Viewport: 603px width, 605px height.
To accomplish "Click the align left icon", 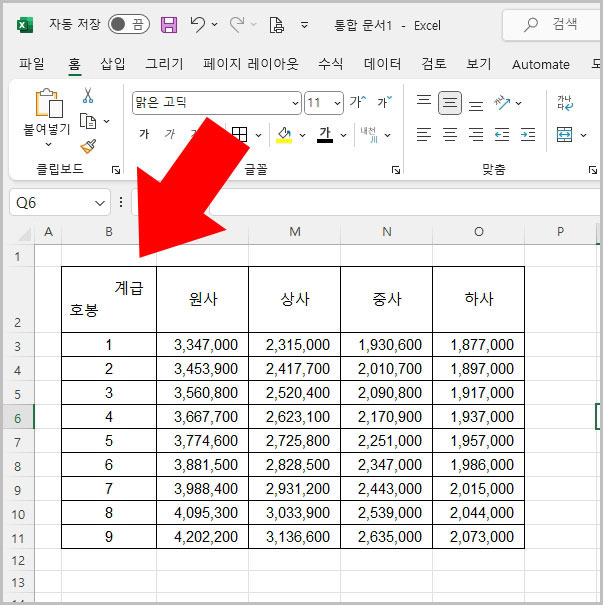I will point(424,135).
